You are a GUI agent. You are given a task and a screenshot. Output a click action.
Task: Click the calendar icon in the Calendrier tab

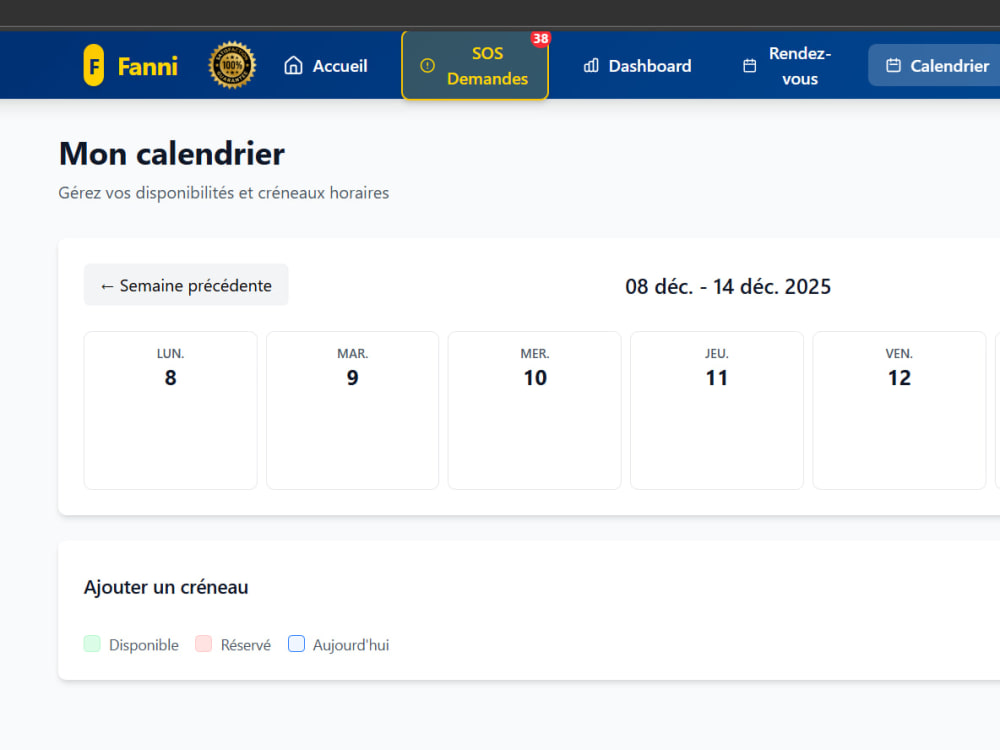point(893,65)
